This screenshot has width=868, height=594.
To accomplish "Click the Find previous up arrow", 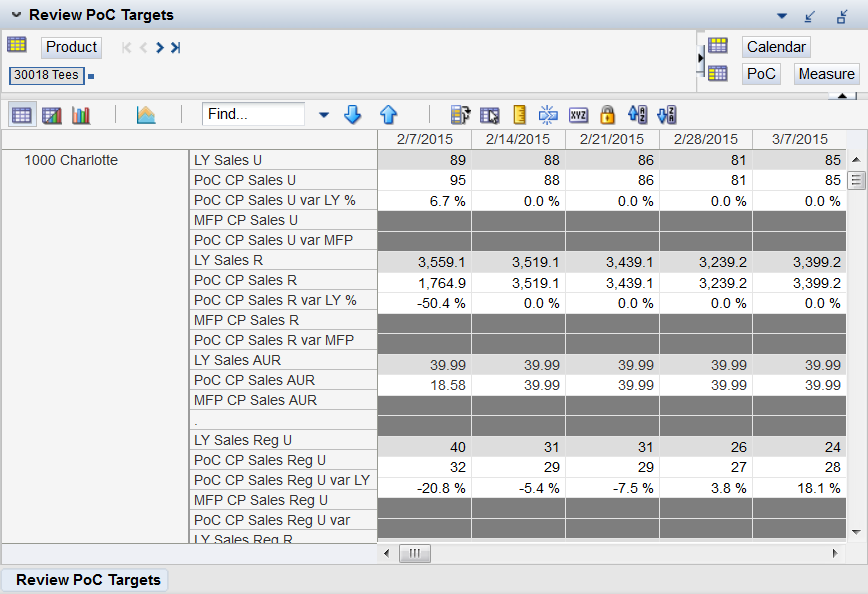I will [388, 115].
